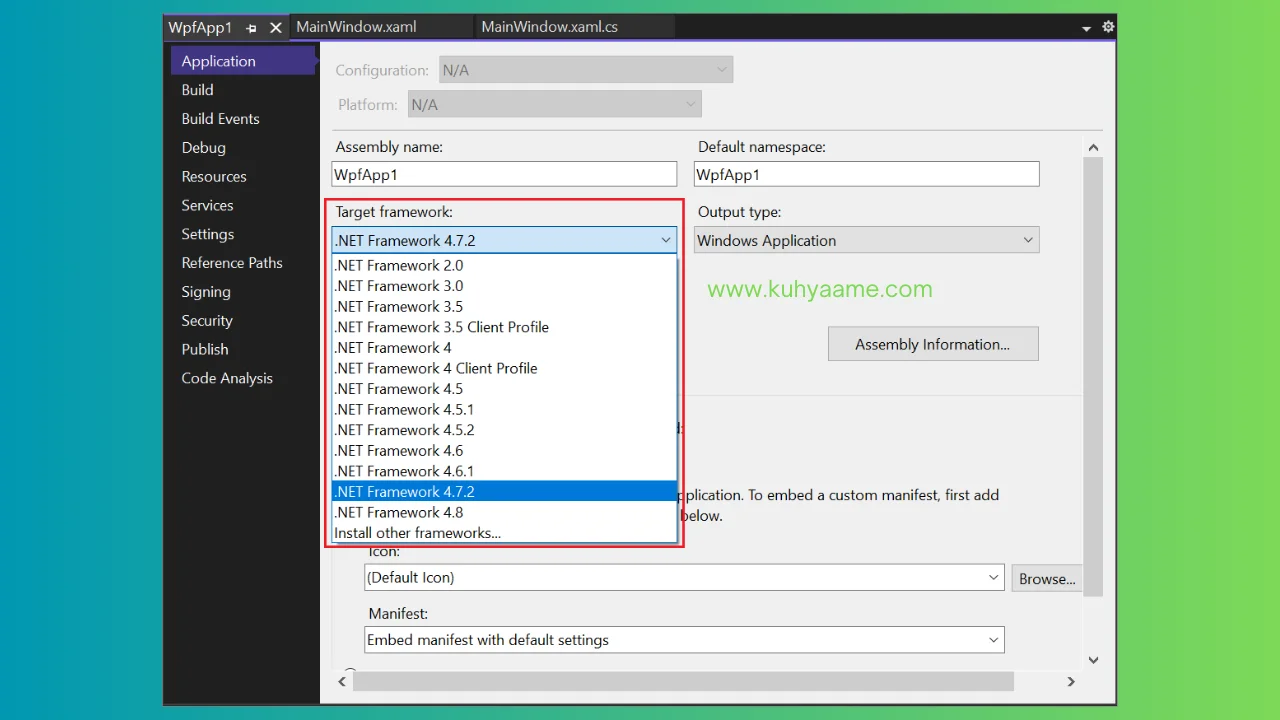Choose .NET Framework 4.6.1
This screenshot has height=720, width=1280.
pos(504,471)
